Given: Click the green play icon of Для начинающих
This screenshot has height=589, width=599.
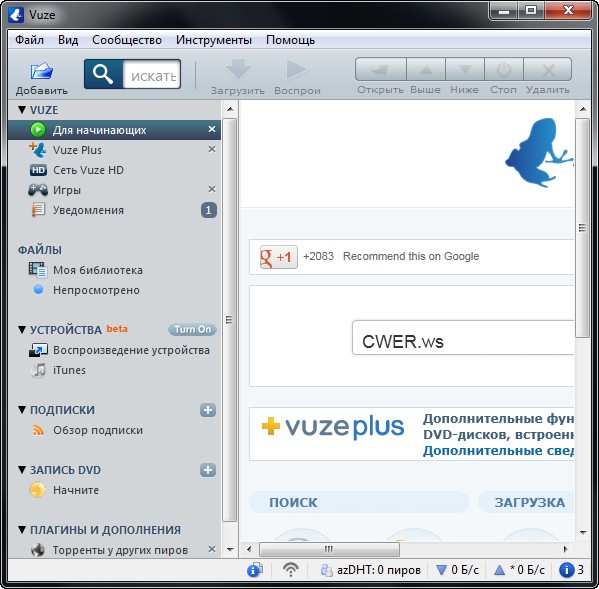Looking at the screenshot, I should (x=38, y=130).
